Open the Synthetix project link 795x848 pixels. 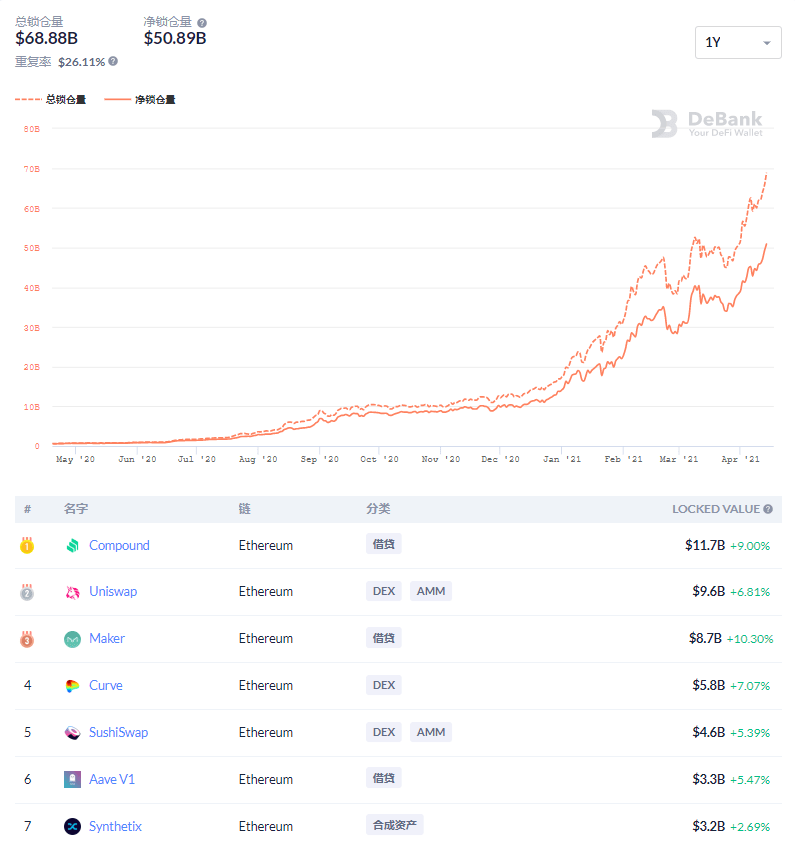(115, 826)
